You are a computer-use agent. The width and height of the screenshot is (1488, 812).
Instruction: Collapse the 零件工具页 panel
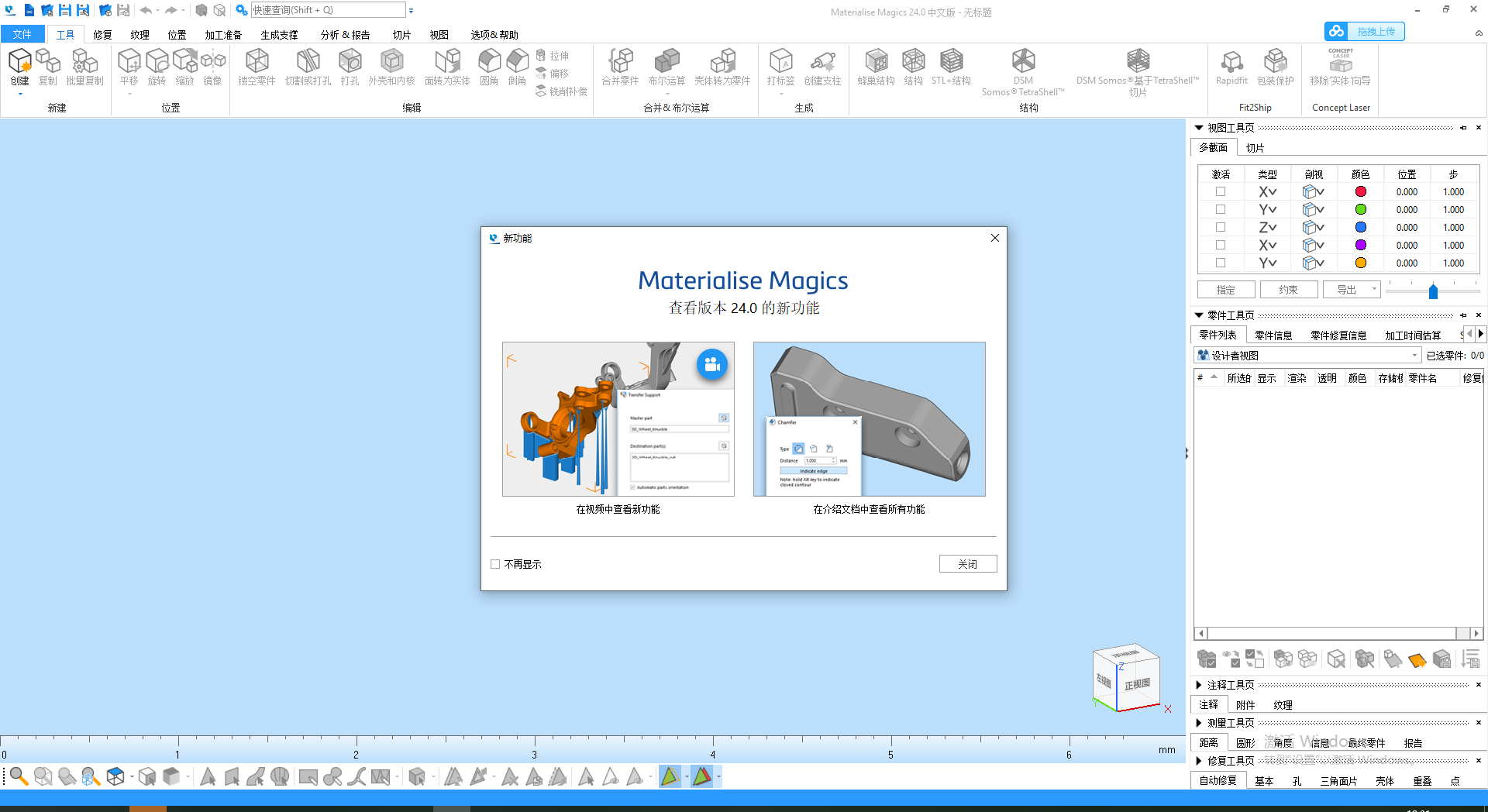coord(1199,315)
